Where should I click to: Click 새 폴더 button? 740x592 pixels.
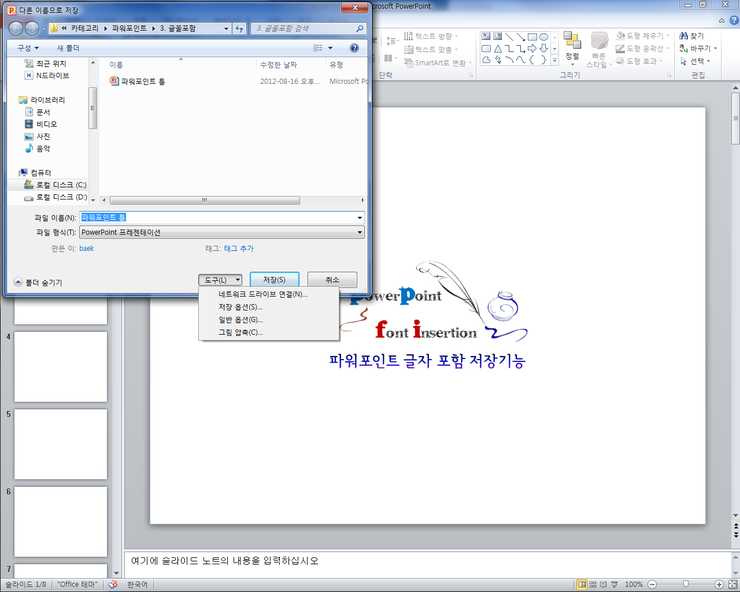point(68,48)
